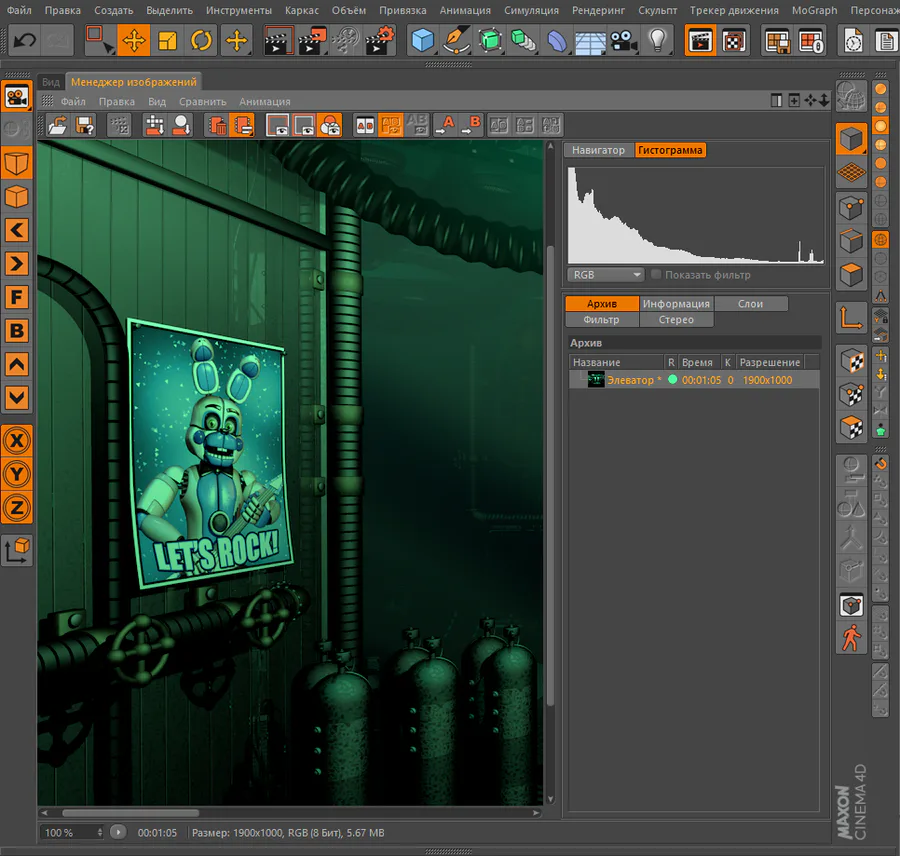Enable the Показать фильтр checkbox
Viewport: 900px width, 856px height.
[656, 274]
